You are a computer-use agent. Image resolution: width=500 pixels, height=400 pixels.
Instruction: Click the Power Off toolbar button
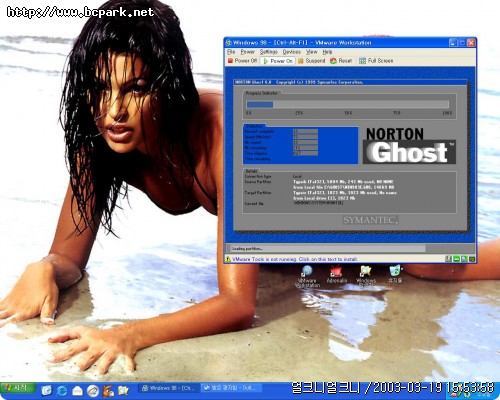coord(242,61)
